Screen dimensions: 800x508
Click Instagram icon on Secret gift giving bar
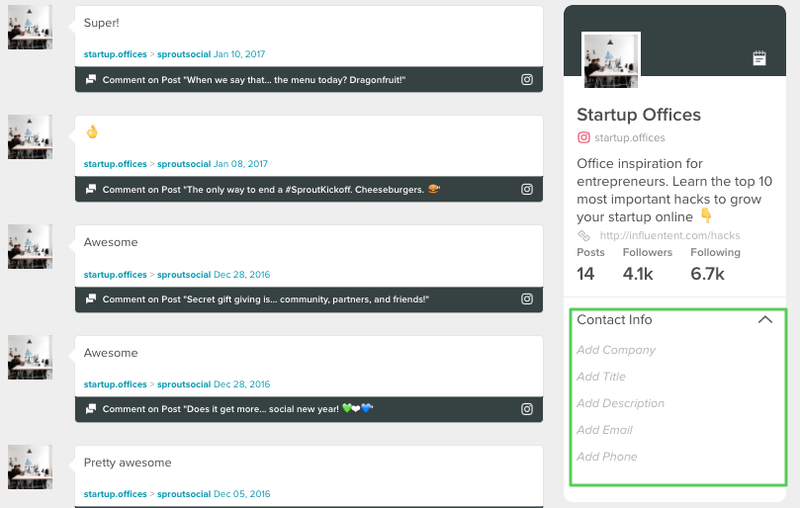click(x=527, y=299)
